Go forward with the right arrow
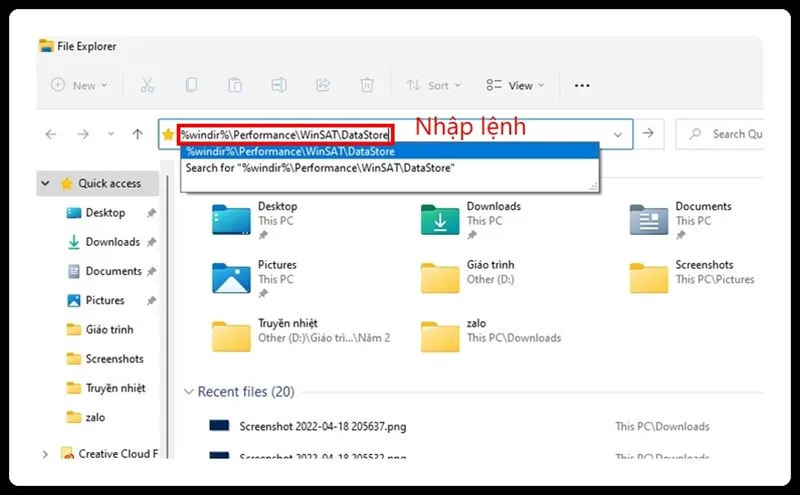This screenshot has height=495, width=800. [83, 134]
